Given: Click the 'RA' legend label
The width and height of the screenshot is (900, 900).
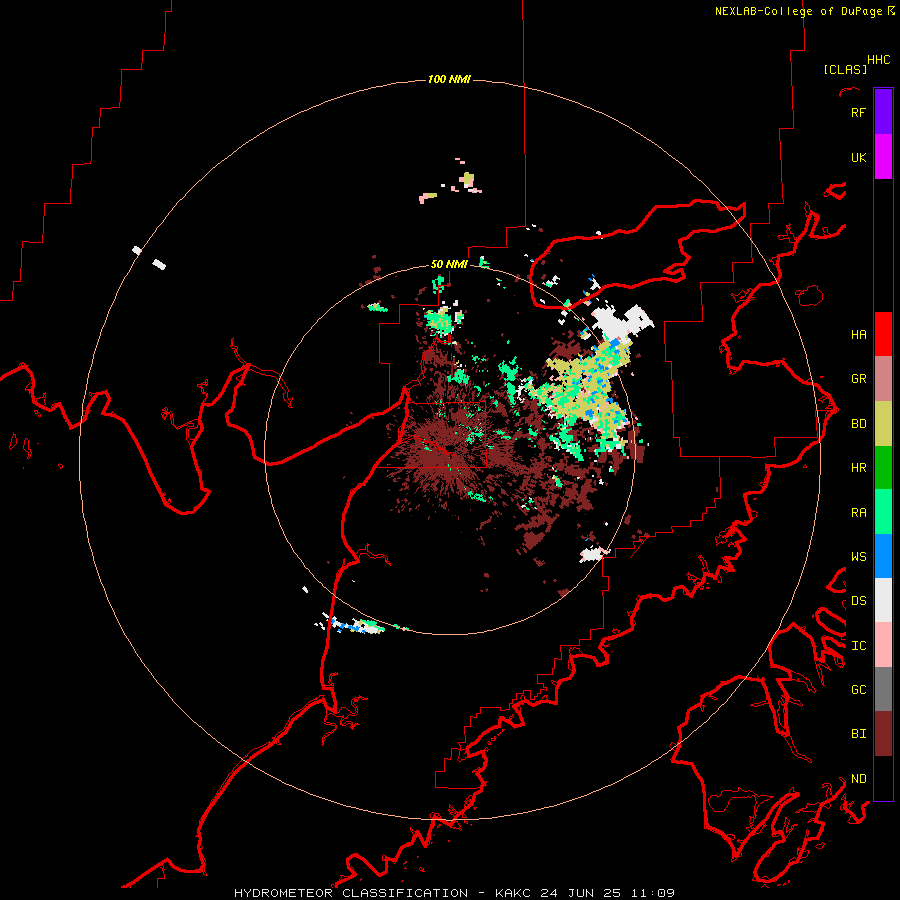Looking at the screenshot, I should pos(858,513).
